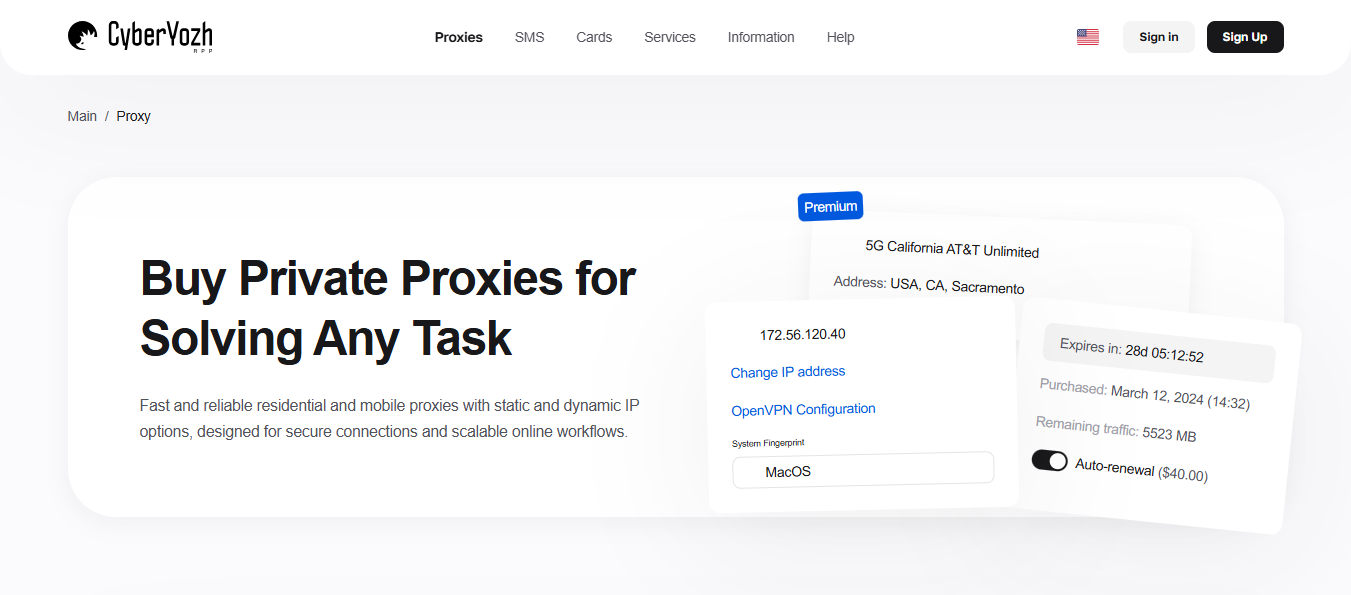
Task: Click the 5G California AT&T Unlimited card
Action: click(952, 250)
